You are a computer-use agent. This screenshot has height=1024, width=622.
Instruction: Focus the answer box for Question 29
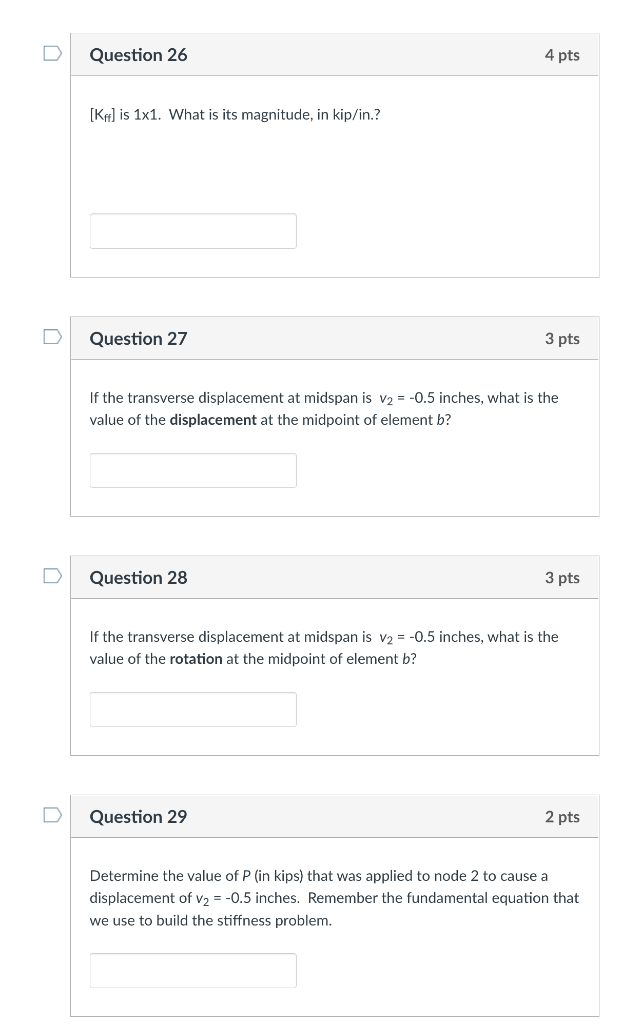tap(193, 970)
